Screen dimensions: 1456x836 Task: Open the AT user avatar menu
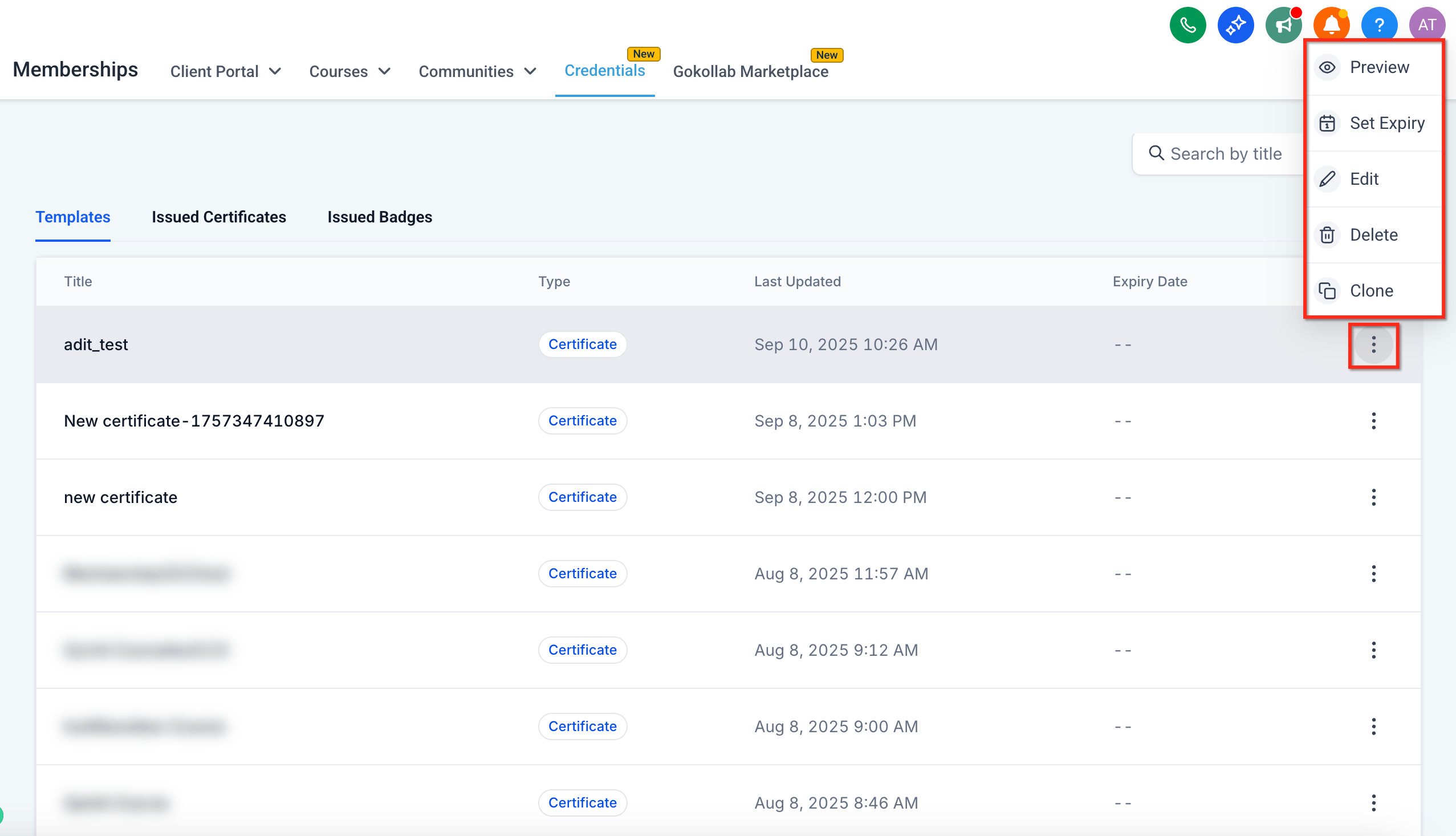point(1426,25)
